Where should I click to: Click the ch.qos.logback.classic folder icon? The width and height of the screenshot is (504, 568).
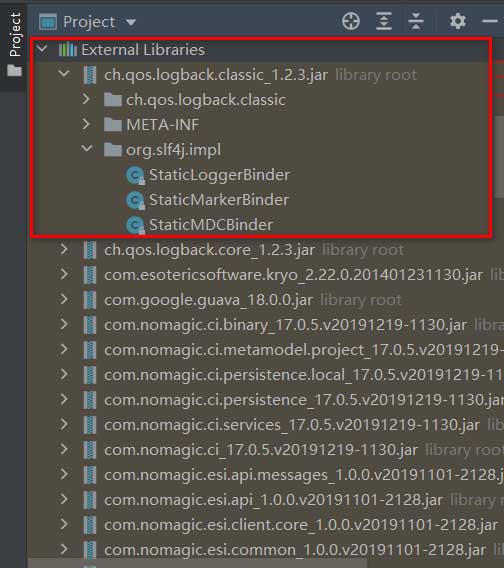pyautogui.click(x=113, y=100)
